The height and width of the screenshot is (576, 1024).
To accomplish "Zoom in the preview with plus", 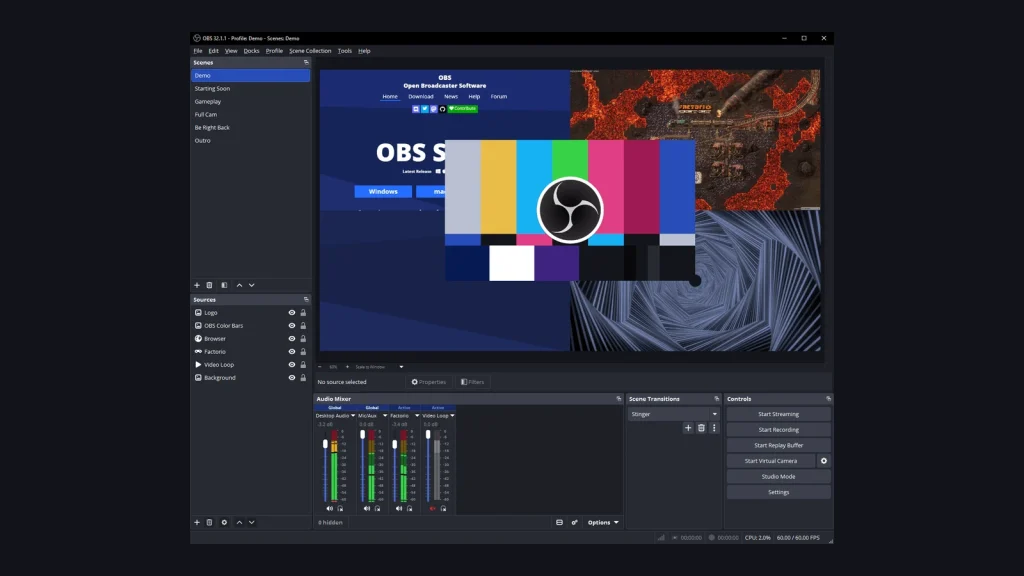I will coord(347,367).
